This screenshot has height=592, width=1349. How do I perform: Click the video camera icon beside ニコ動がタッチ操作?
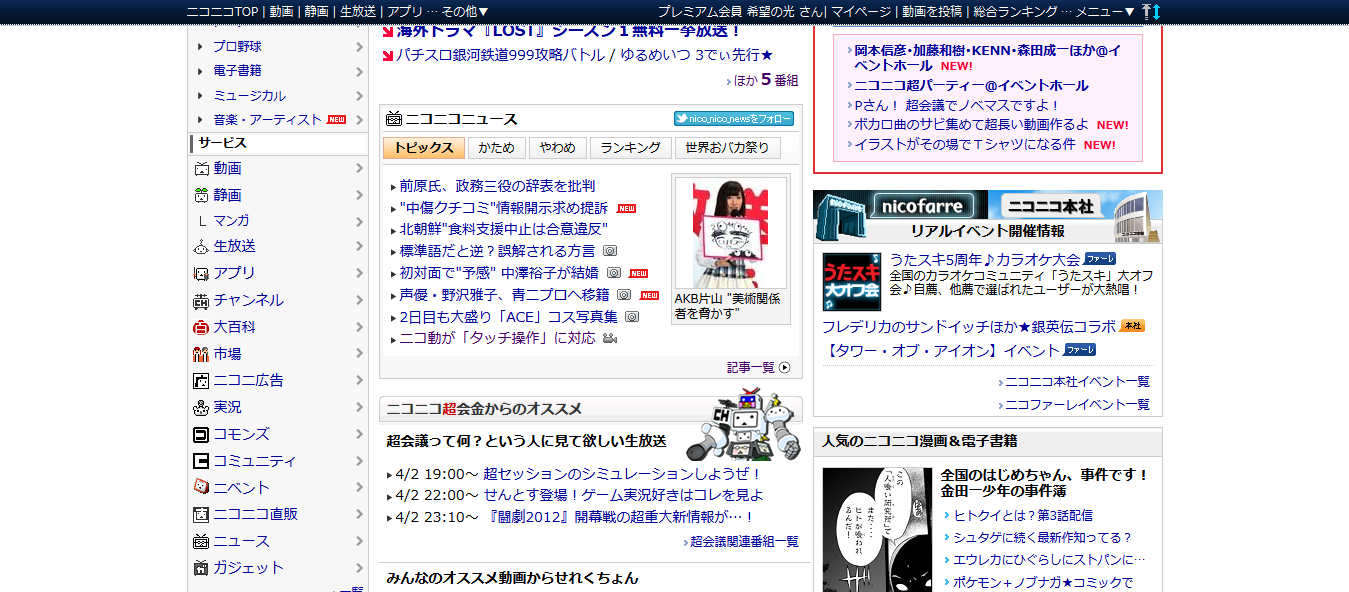point(610,338)
